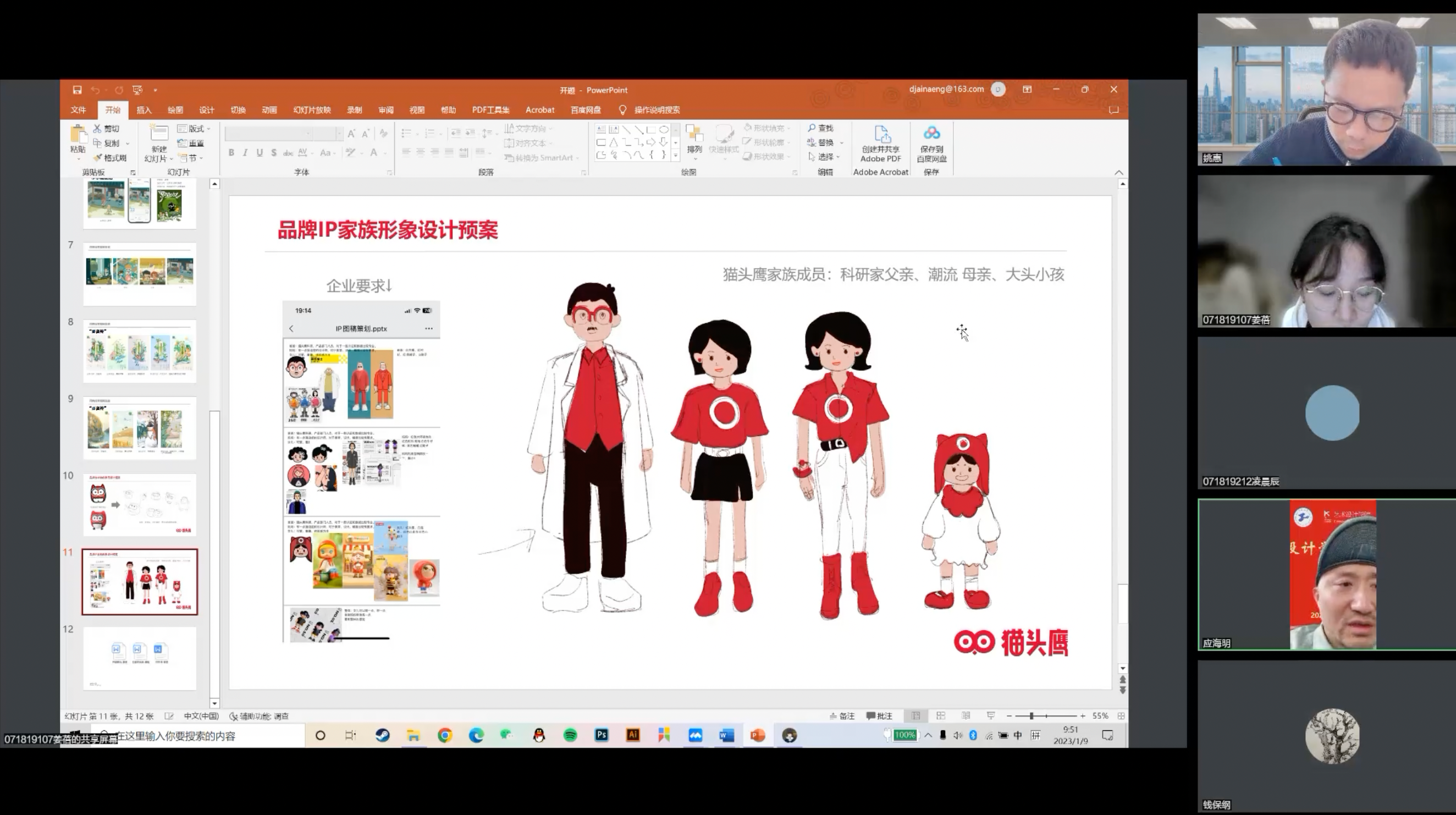
Task: Click Fit slide to window icon
Action: coord(1121,715)
